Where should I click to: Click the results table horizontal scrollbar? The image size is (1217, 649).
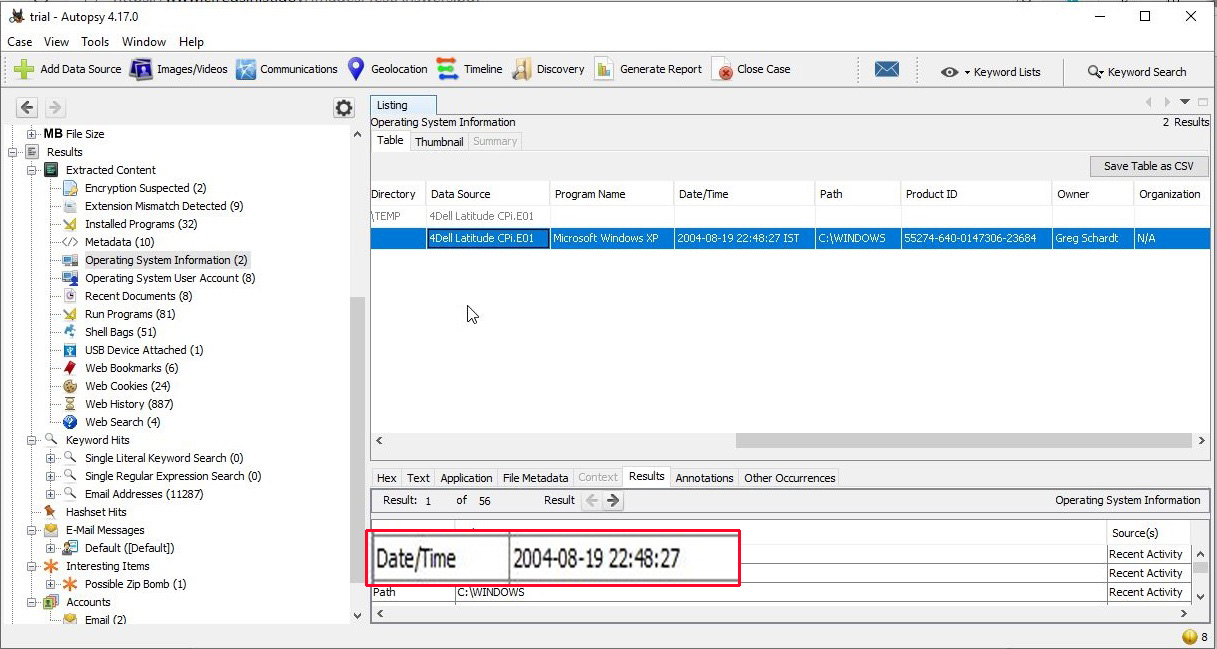[964, 440]
